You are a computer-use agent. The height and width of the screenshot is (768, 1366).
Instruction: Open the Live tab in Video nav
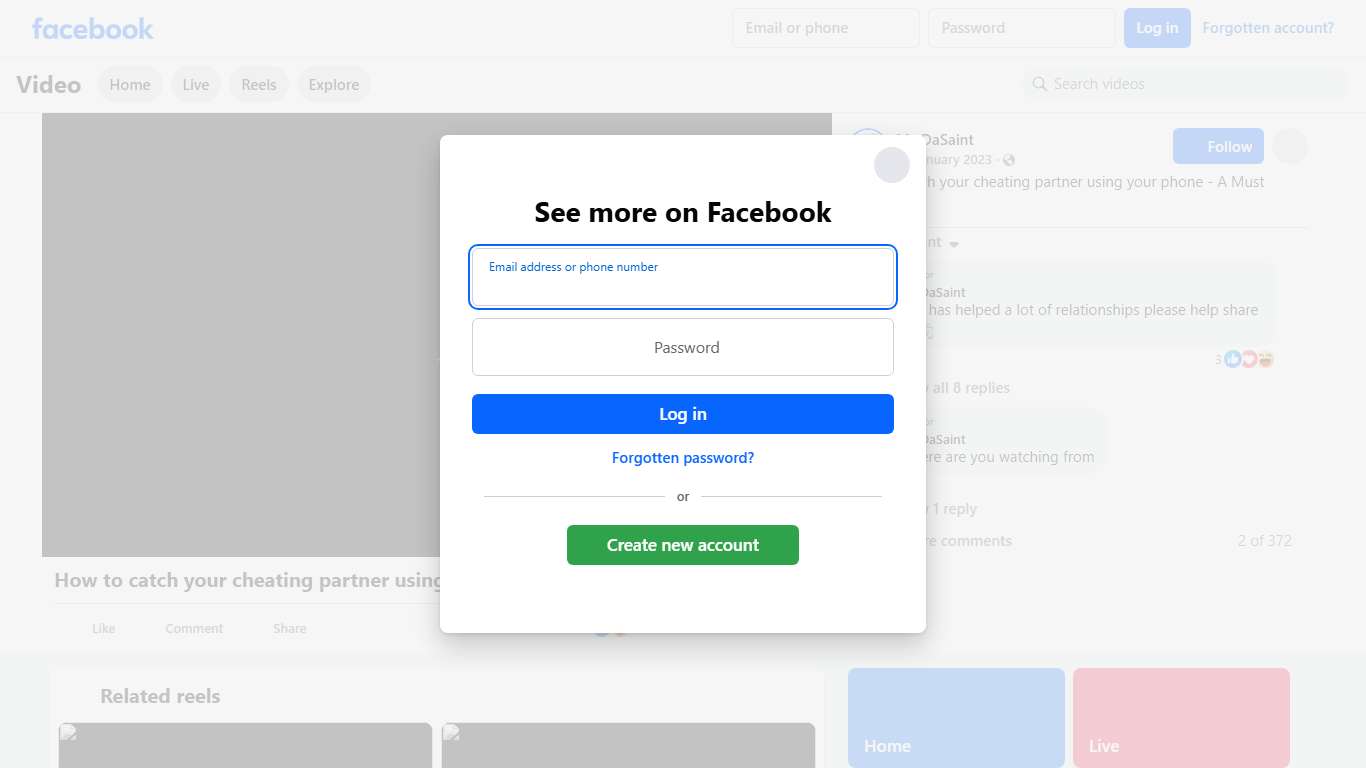click(x=196, y=85)
